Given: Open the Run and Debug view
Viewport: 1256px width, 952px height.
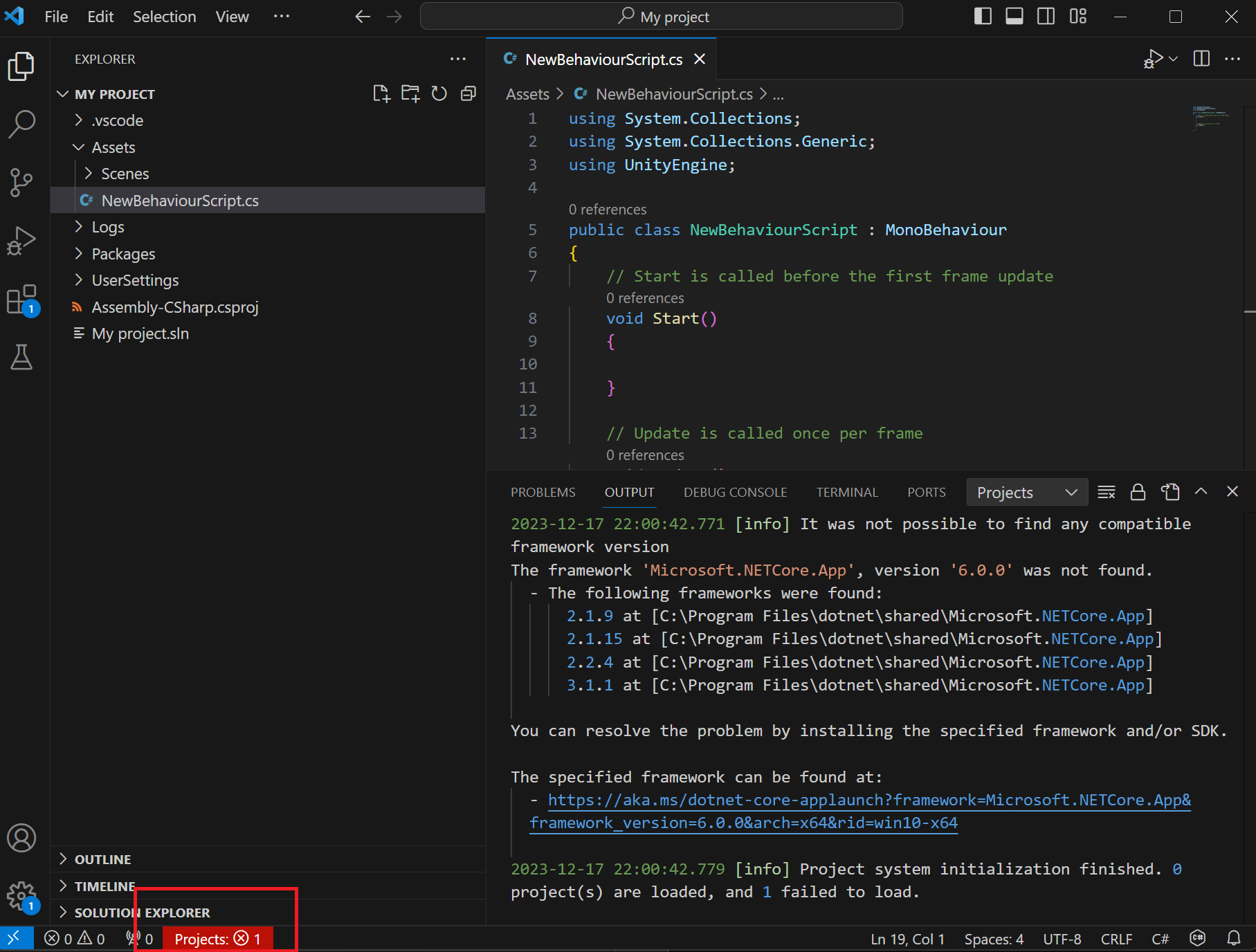Looking at the screenshot, I should 21,239.
